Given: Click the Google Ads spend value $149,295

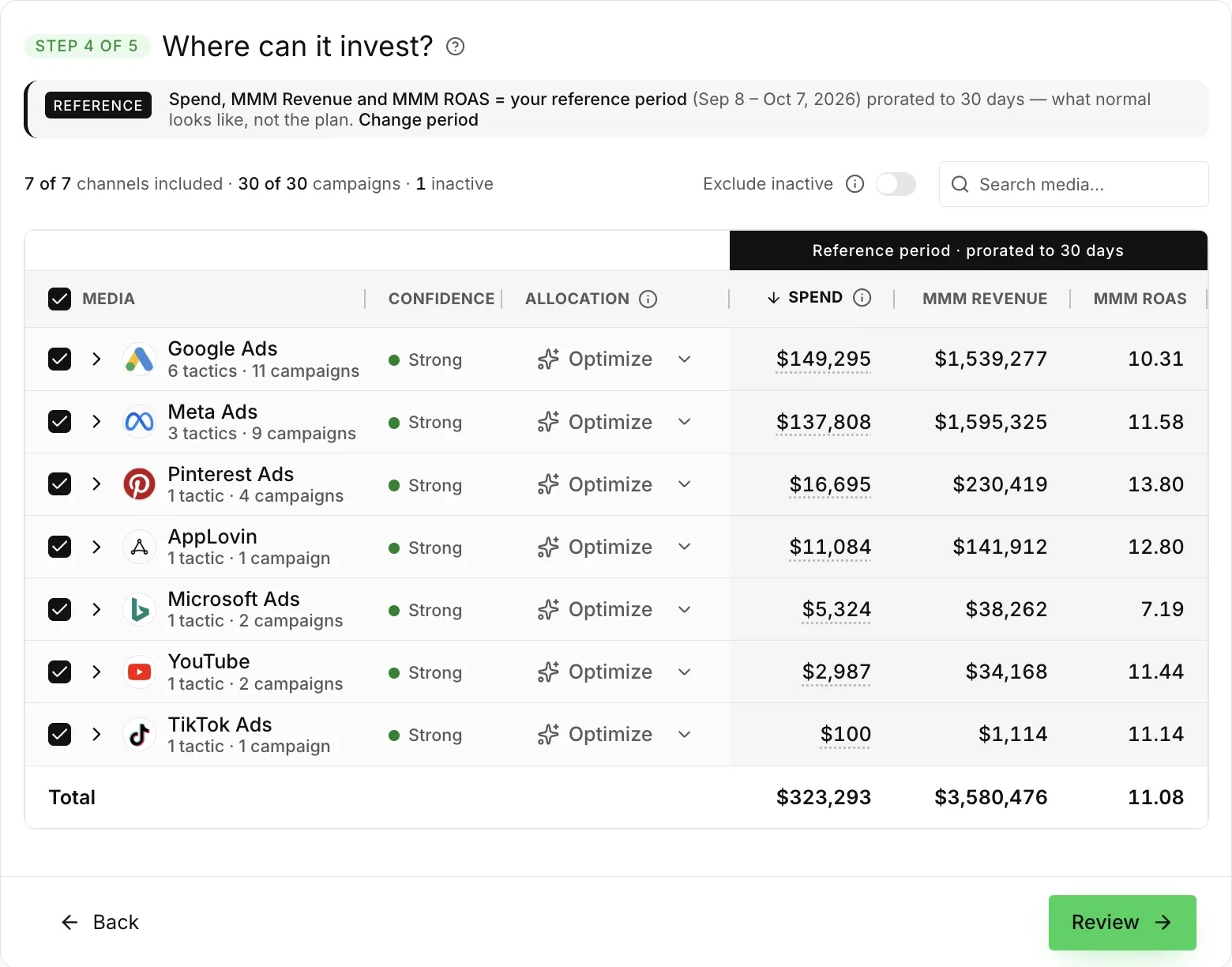Looking at the screenshot, I should tap(824, 359).
